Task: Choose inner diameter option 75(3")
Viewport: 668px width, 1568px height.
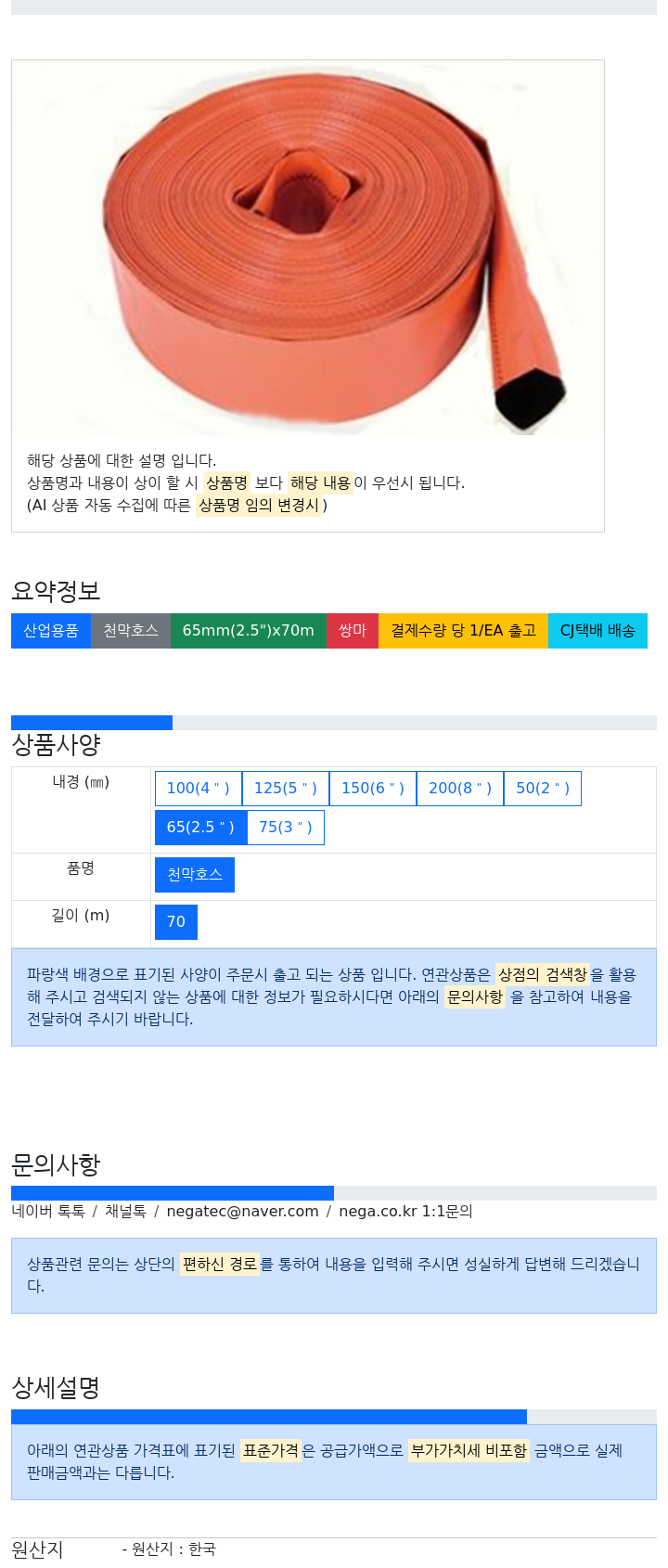Action: 286,828
